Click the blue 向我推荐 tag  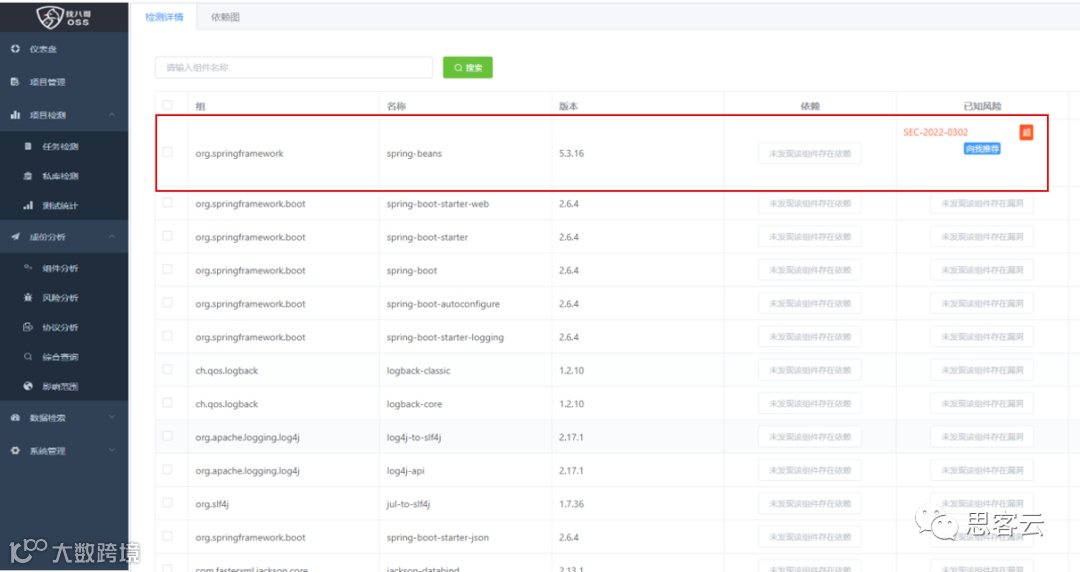(982, 149)
